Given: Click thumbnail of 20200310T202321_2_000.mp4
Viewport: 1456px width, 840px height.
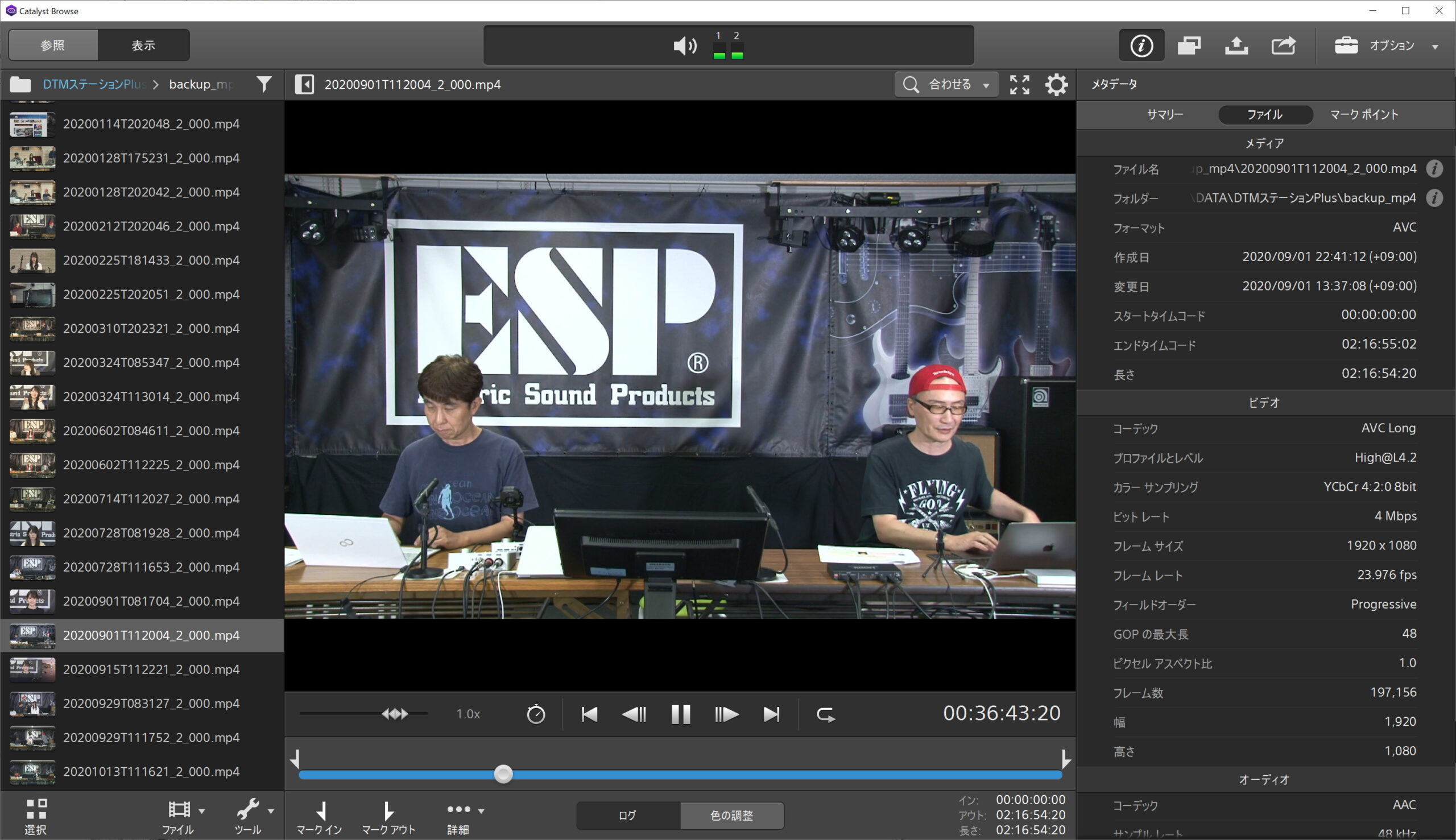Looking at the screenshot, I should [x=32, y=328].
